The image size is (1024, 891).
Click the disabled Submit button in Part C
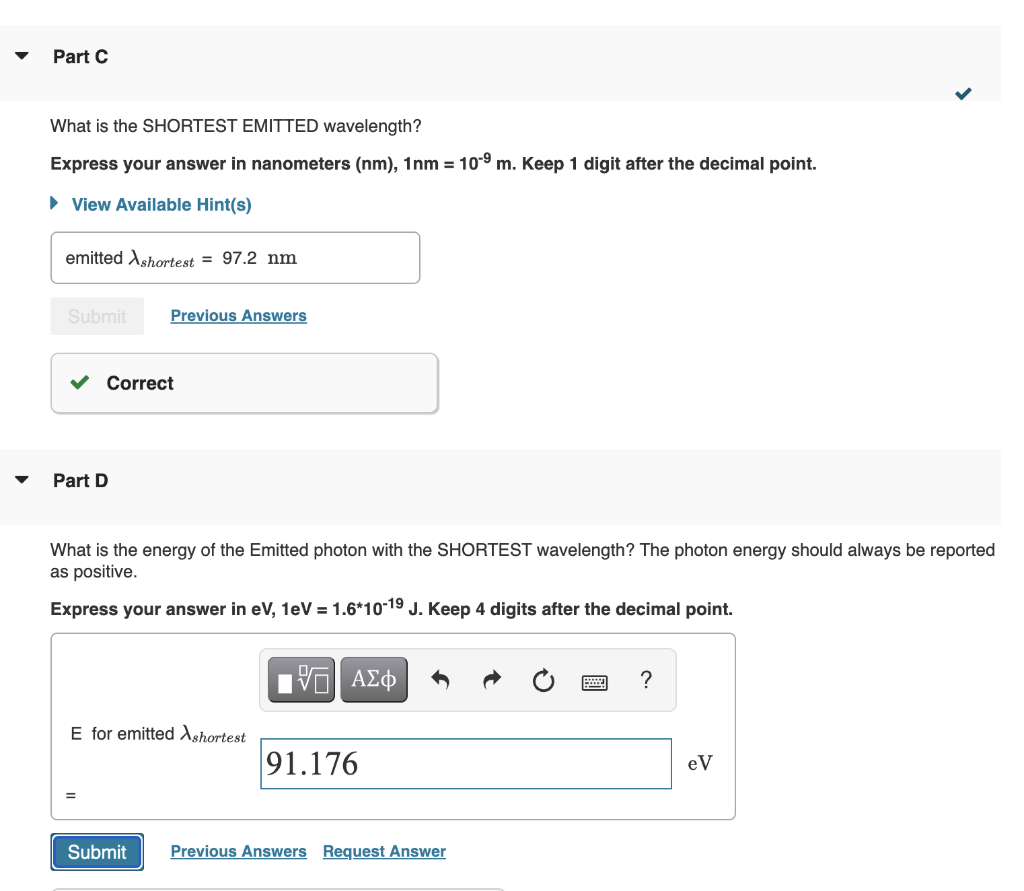click(97, 316)
